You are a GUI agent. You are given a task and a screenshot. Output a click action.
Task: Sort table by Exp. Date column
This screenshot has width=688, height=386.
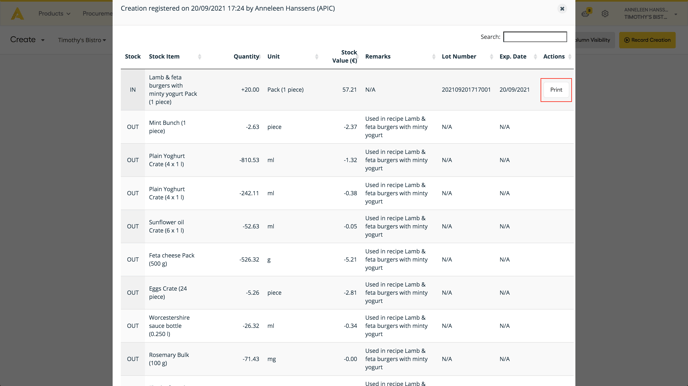(518, 57)
